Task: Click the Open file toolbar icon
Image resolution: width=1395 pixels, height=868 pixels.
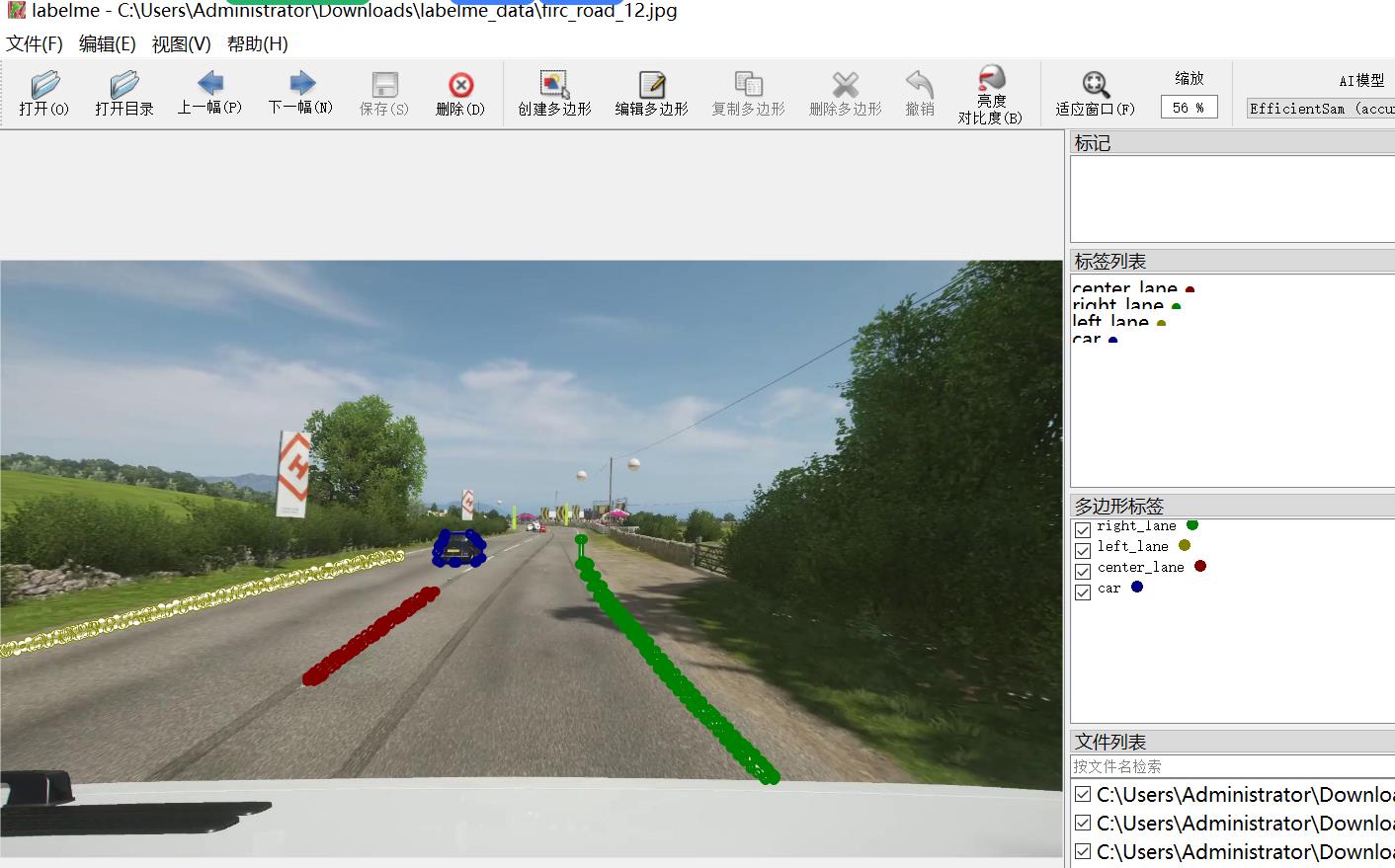Action: point(44,85)
